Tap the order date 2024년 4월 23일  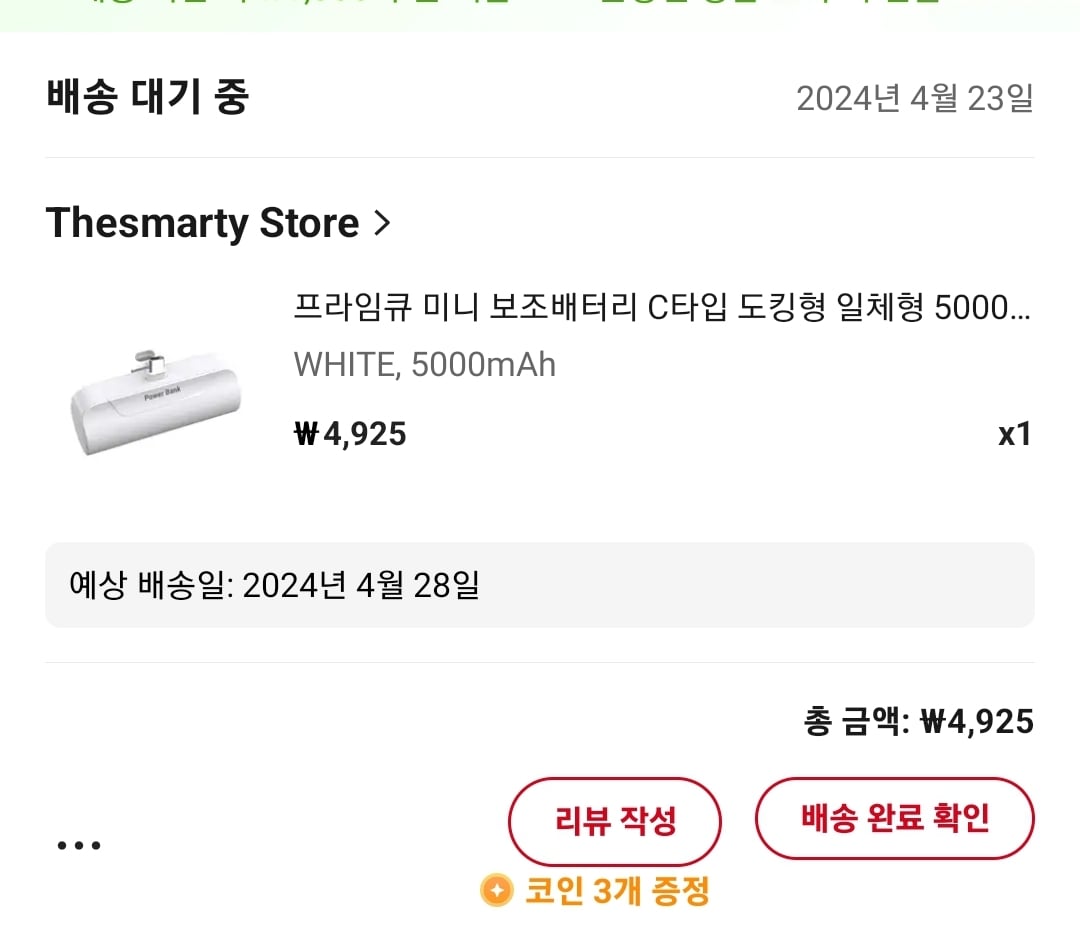[x=915, y=98]
